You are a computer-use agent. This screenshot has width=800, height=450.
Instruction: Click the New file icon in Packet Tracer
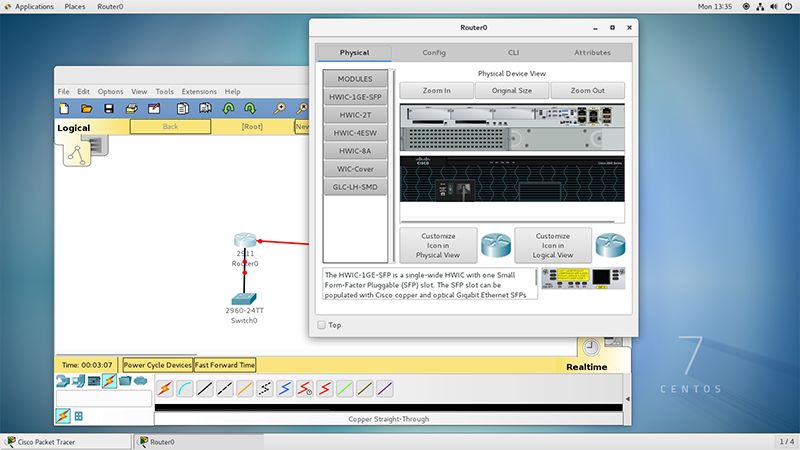64,108
